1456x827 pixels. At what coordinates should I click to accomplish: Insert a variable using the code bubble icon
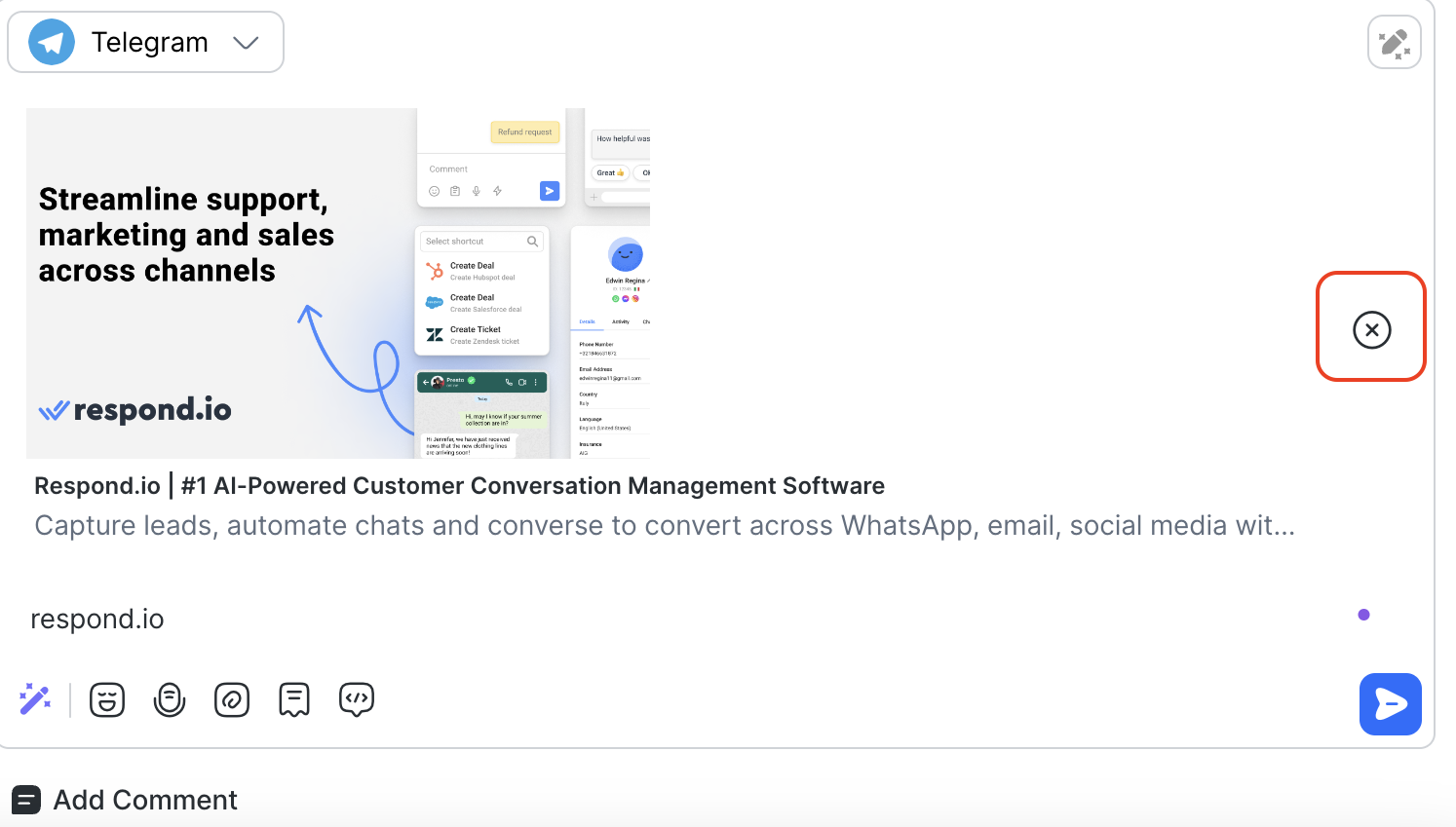click(x=357, y=699)
